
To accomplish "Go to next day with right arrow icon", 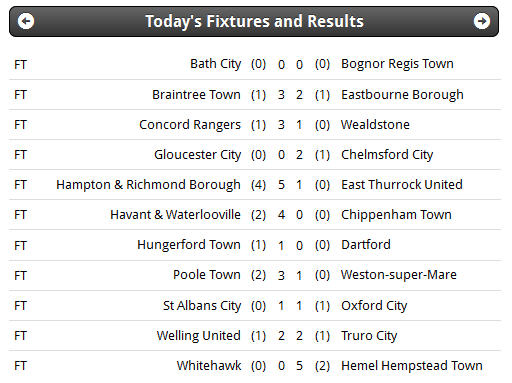I will point(482,21).
